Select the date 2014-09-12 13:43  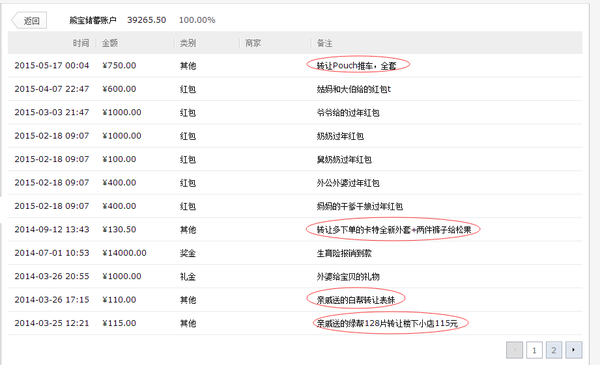pyautogui.click(x=52, y=229)
